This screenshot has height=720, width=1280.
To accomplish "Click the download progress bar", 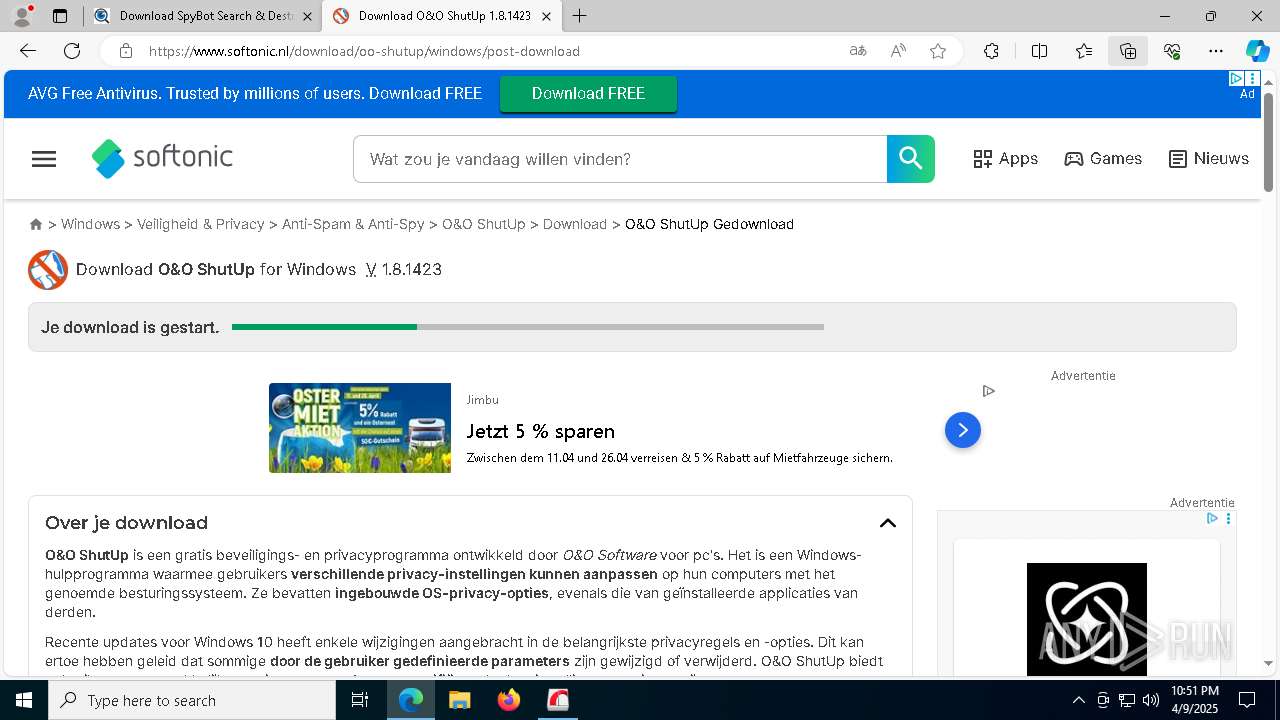I will click(528, 327).
